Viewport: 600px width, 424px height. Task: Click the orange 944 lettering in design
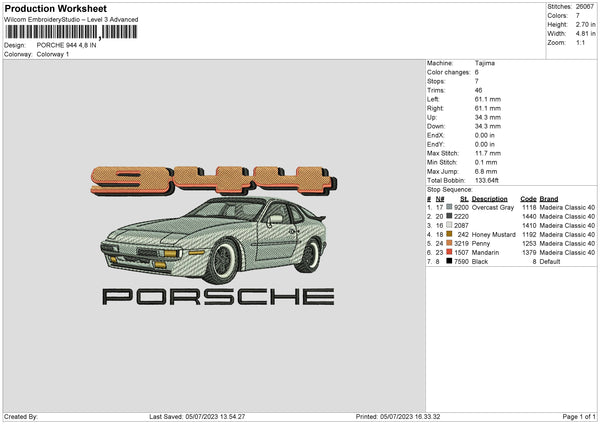coord(210,180)
